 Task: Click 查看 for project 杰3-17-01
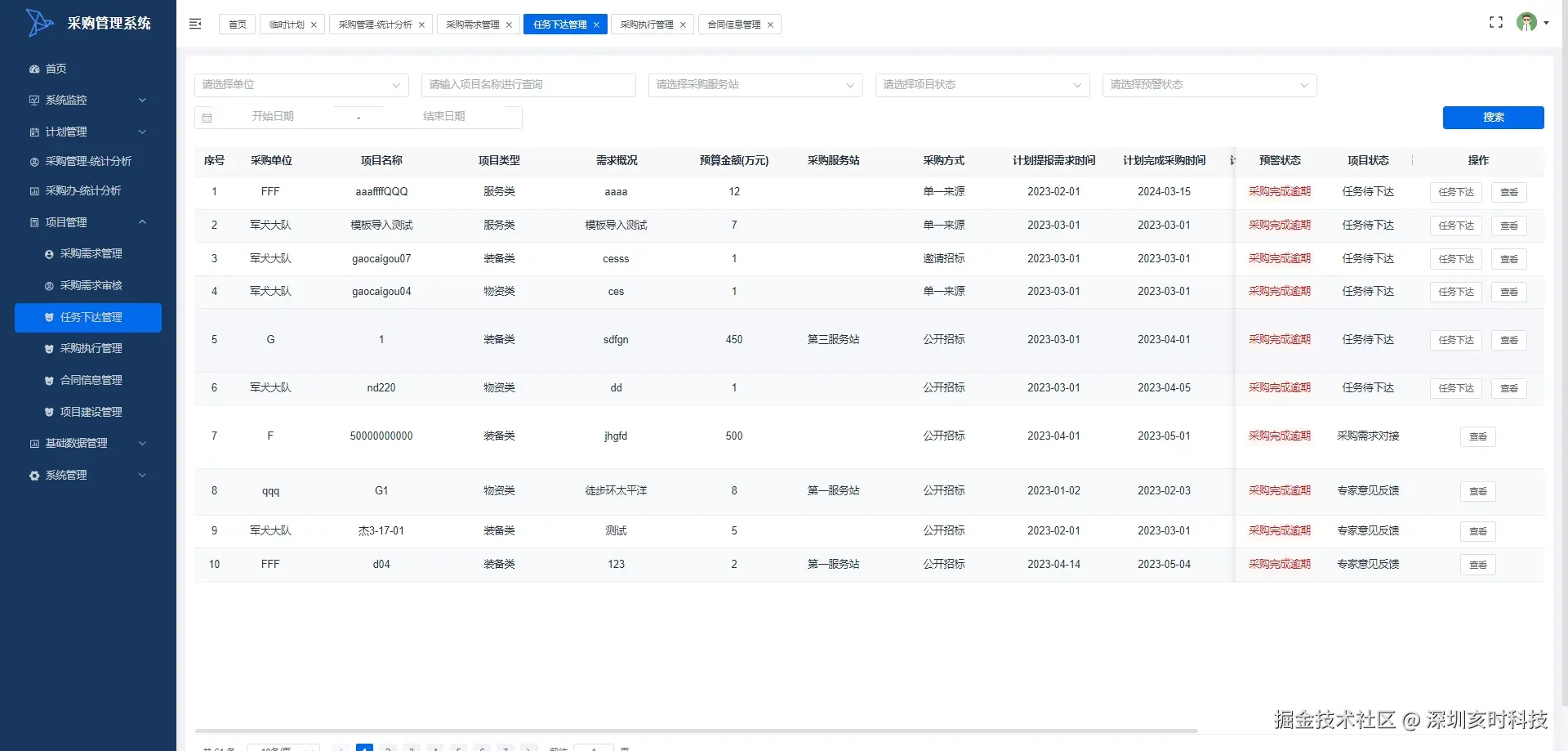click(x=1478, y=532)
